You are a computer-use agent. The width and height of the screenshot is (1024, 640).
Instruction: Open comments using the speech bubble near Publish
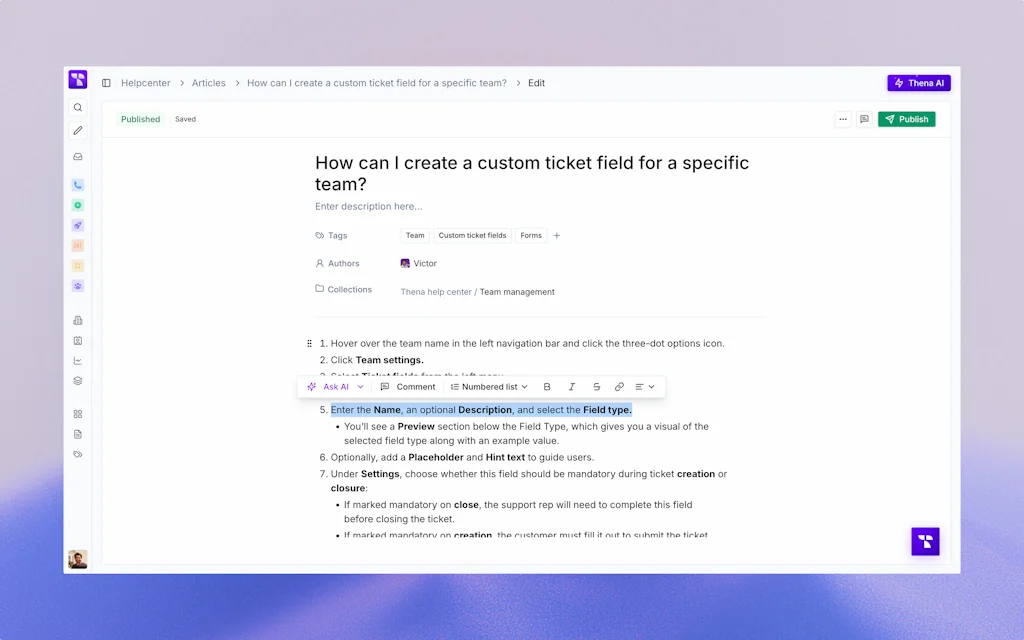point(863,119)
